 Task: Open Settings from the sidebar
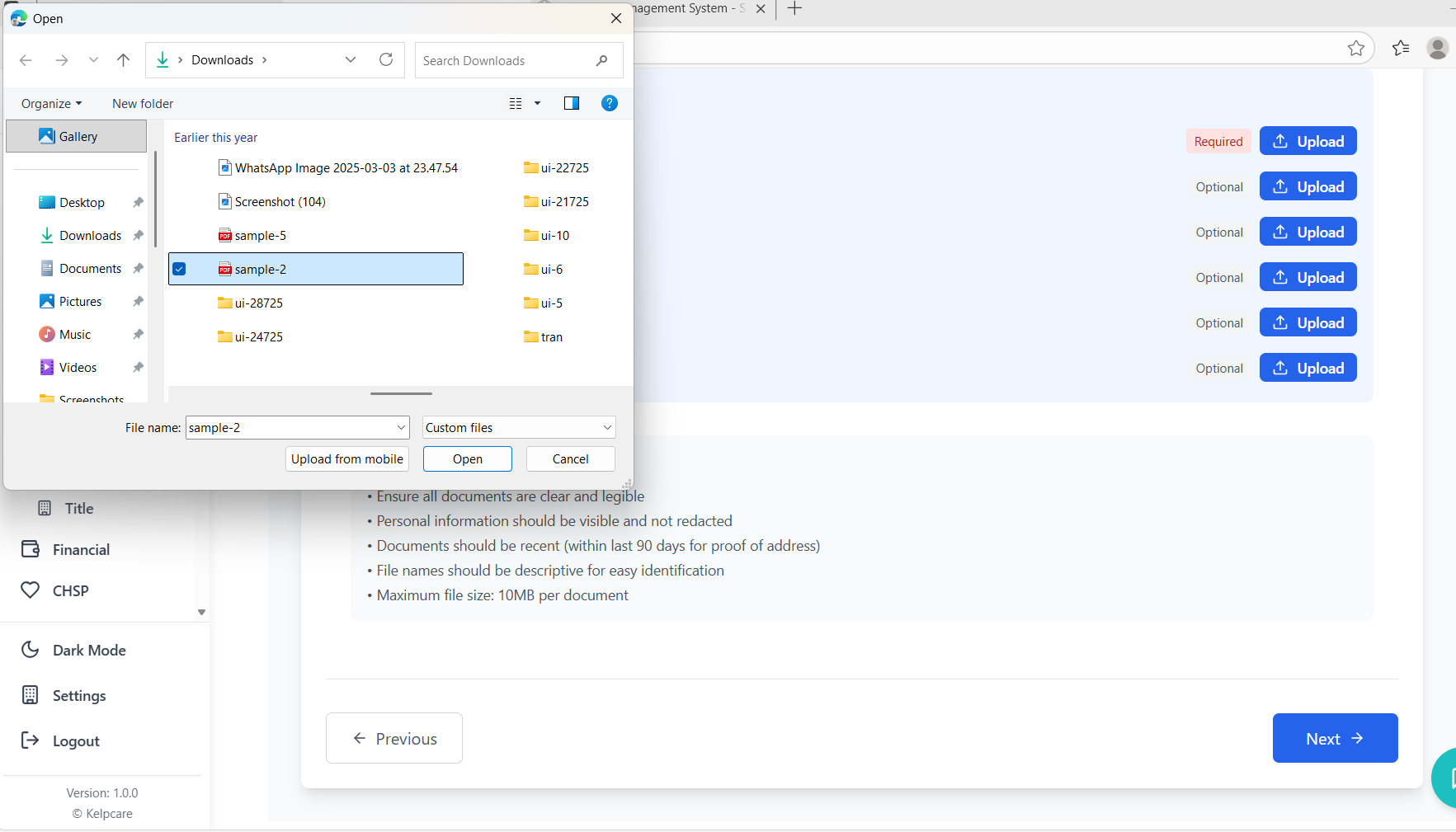79,695
